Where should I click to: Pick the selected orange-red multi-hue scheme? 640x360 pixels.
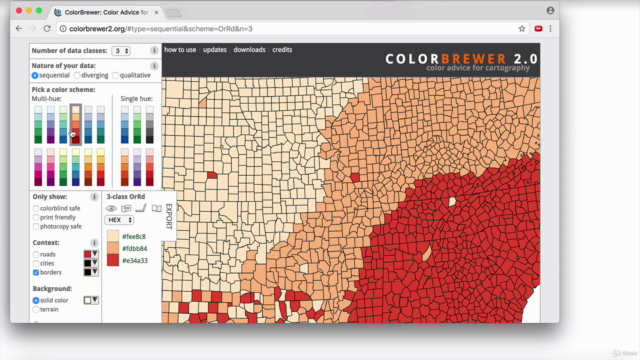pyautogui.click(x=76, y=125)
